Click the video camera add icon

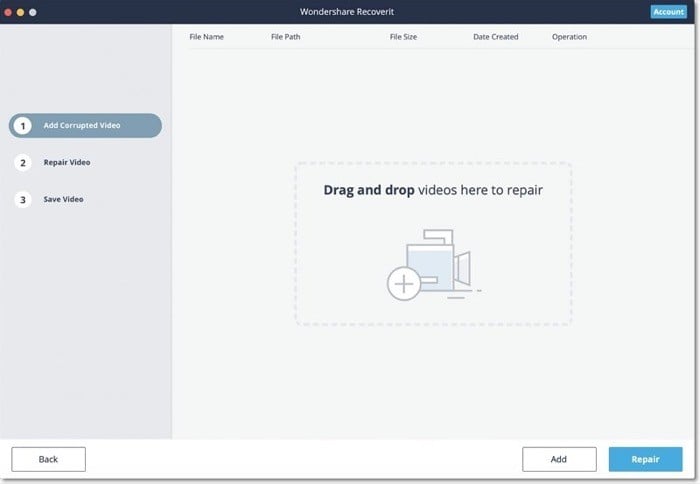pyautogui.click(x=433, y=264)
